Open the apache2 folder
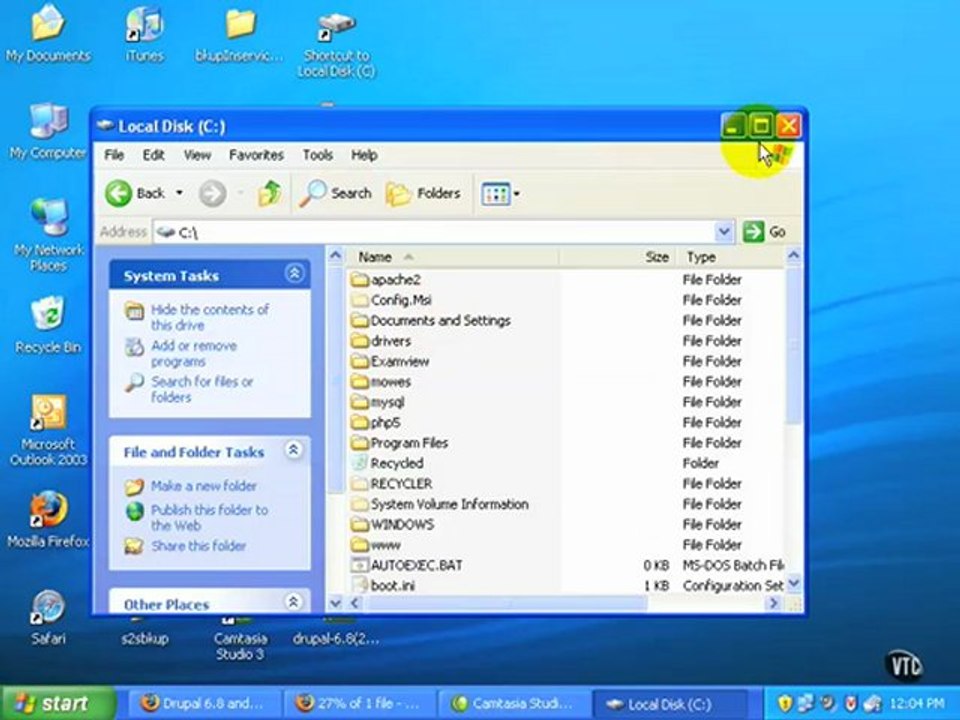 click(x=386, y=280)
